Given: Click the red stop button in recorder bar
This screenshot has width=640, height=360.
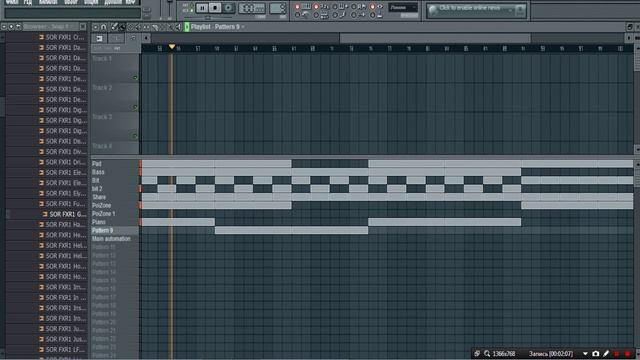Looking at the screenshot, I should [627, 354].
